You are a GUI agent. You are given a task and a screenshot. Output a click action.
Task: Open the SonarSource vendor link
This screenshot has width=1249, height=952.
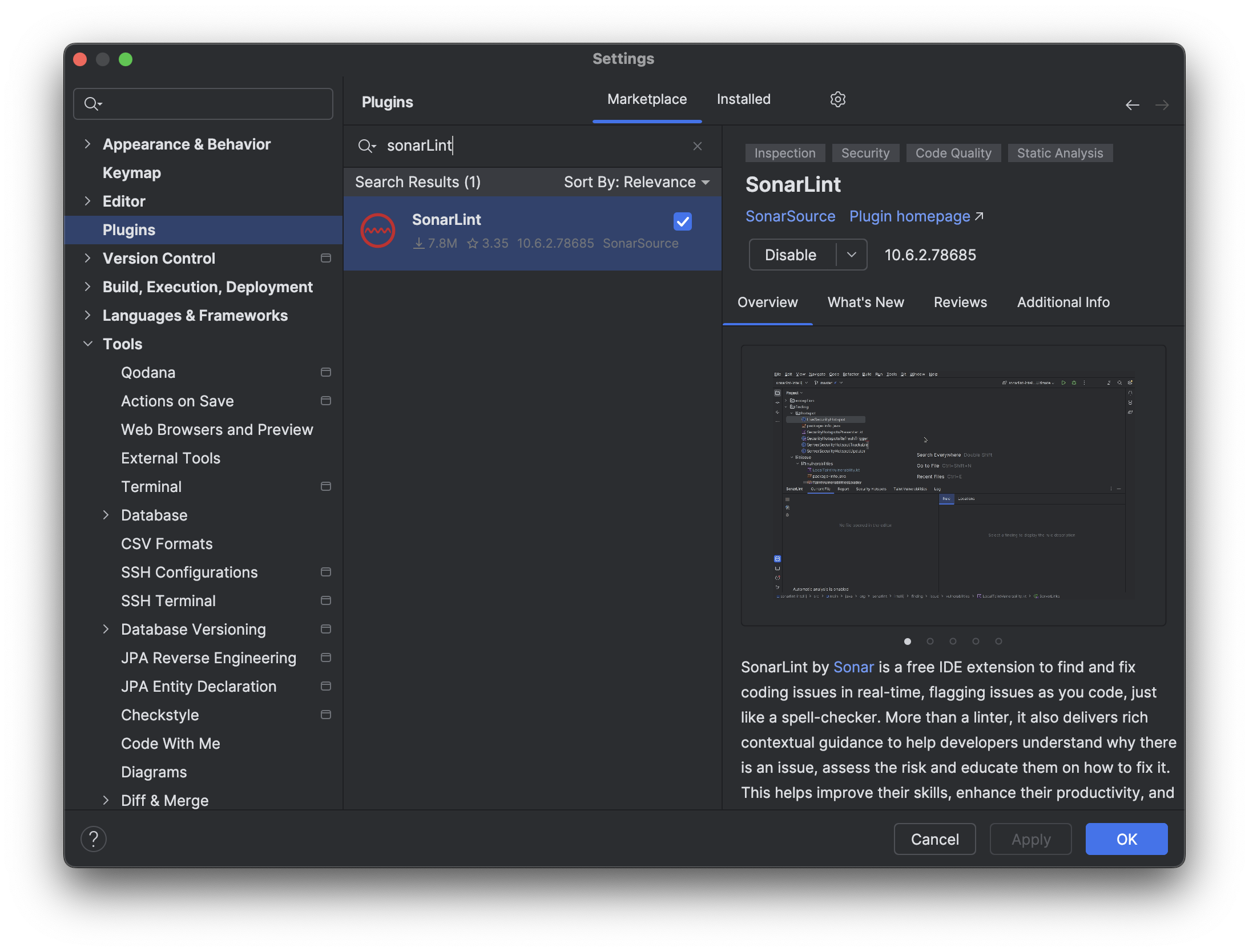coord(790,216)
